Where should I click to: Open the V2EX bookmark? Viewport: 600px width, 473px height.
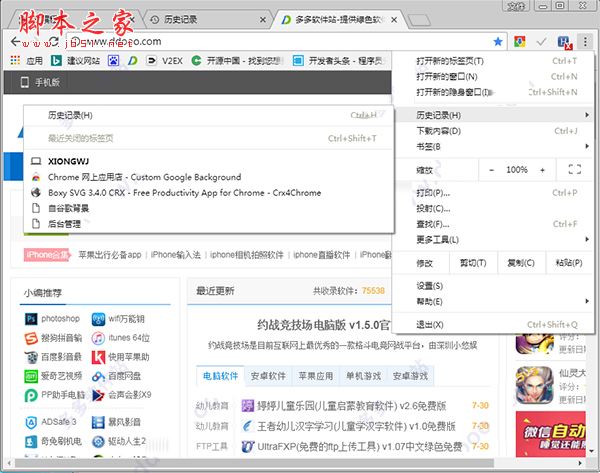[x=165, y=60]
